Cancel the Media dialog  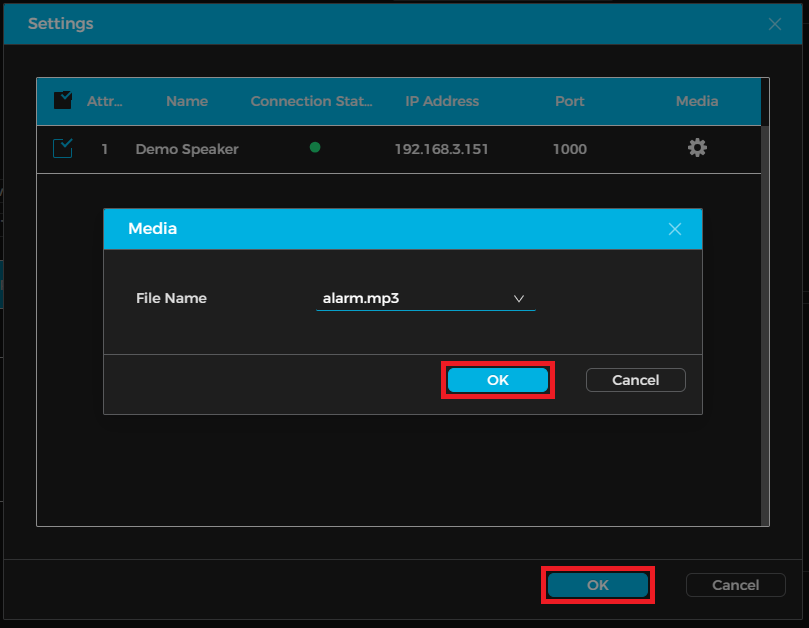pos(635,380)
